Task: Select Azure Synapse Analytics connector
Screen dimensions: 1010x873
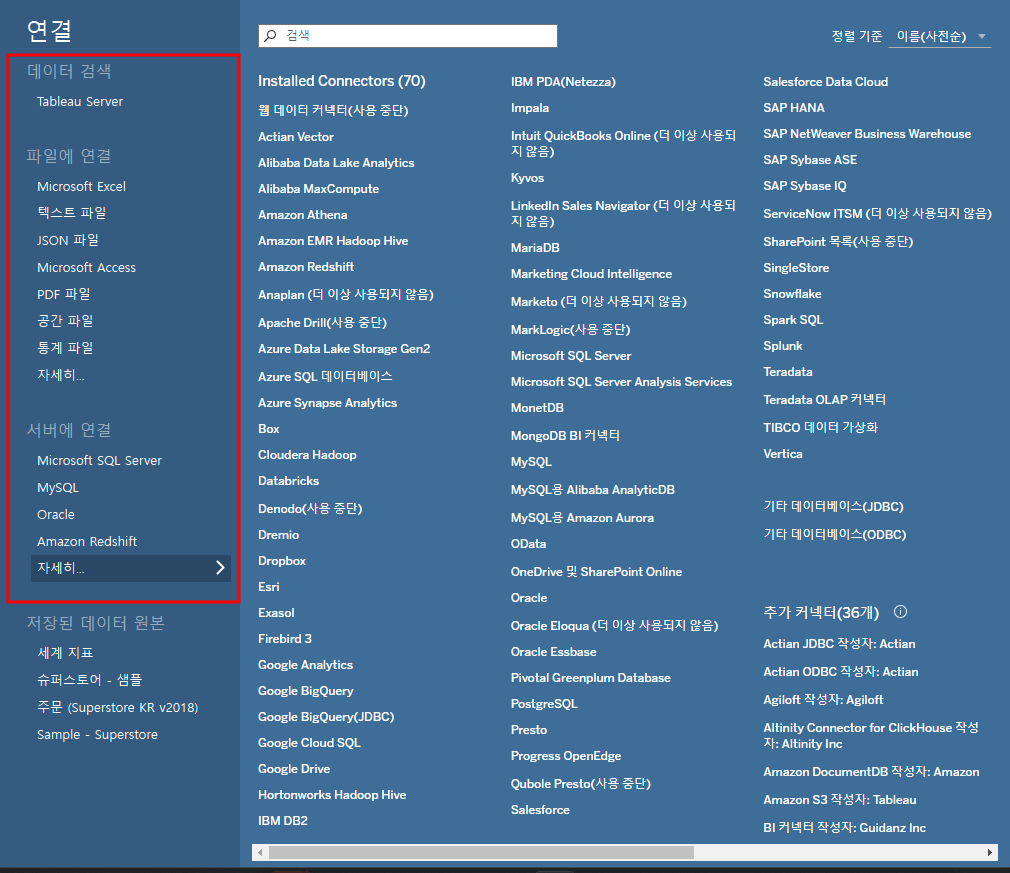Action: click(x=327, y=403)
